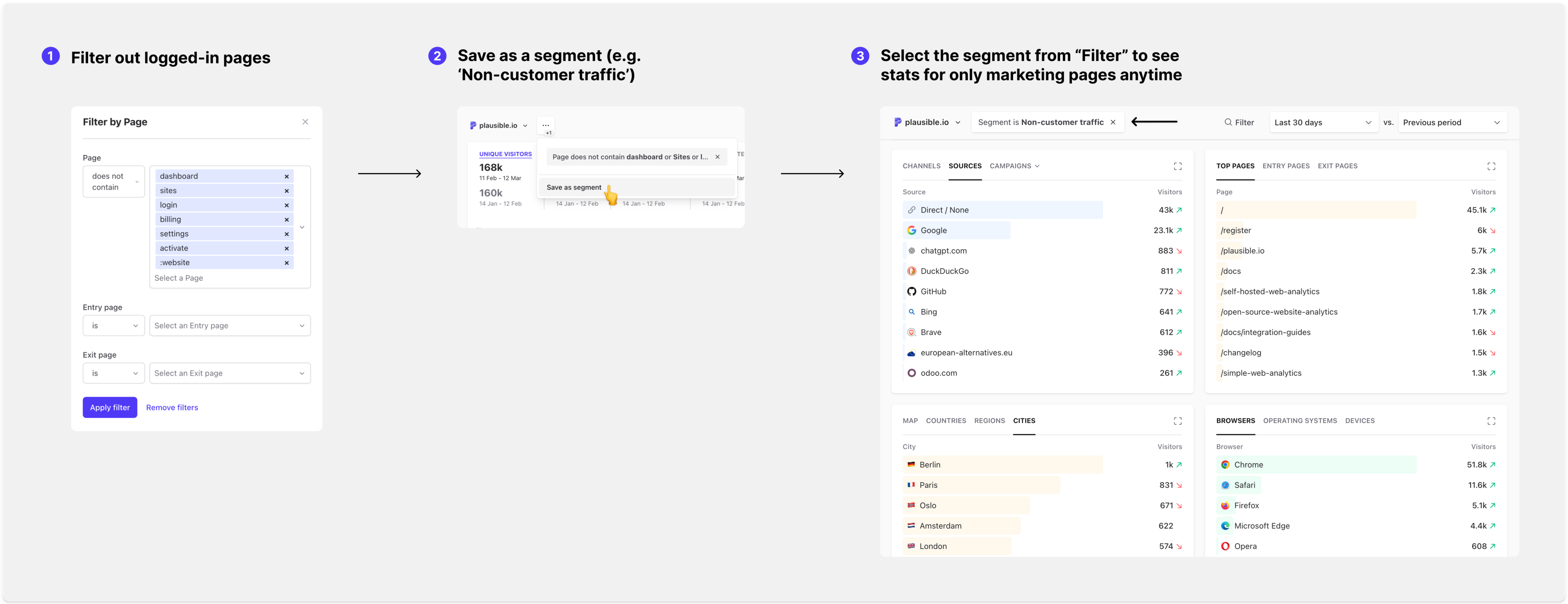
Task: Remove the billing tag with its x
Action: [x=287, y=220]
